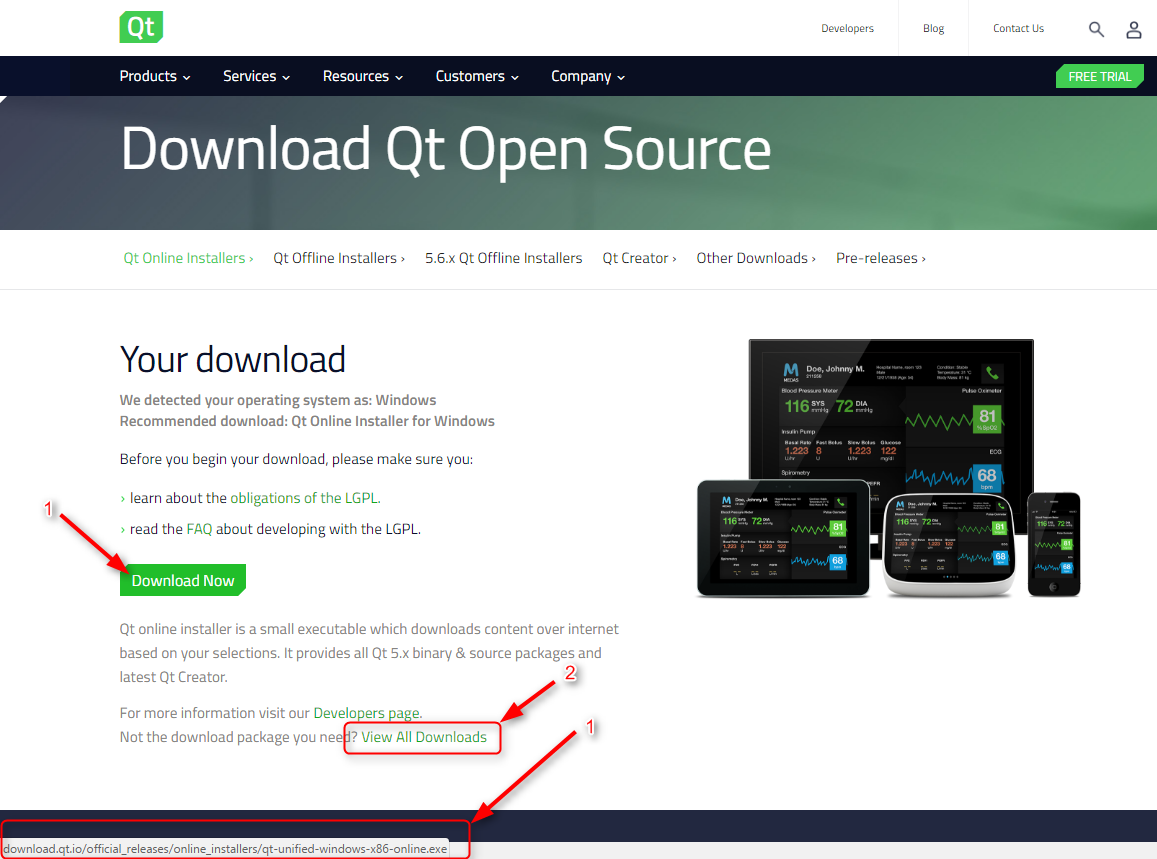The image size is (1157, 859).
Task: Expand the Resources dropdown
Action: tap(362, 76)
